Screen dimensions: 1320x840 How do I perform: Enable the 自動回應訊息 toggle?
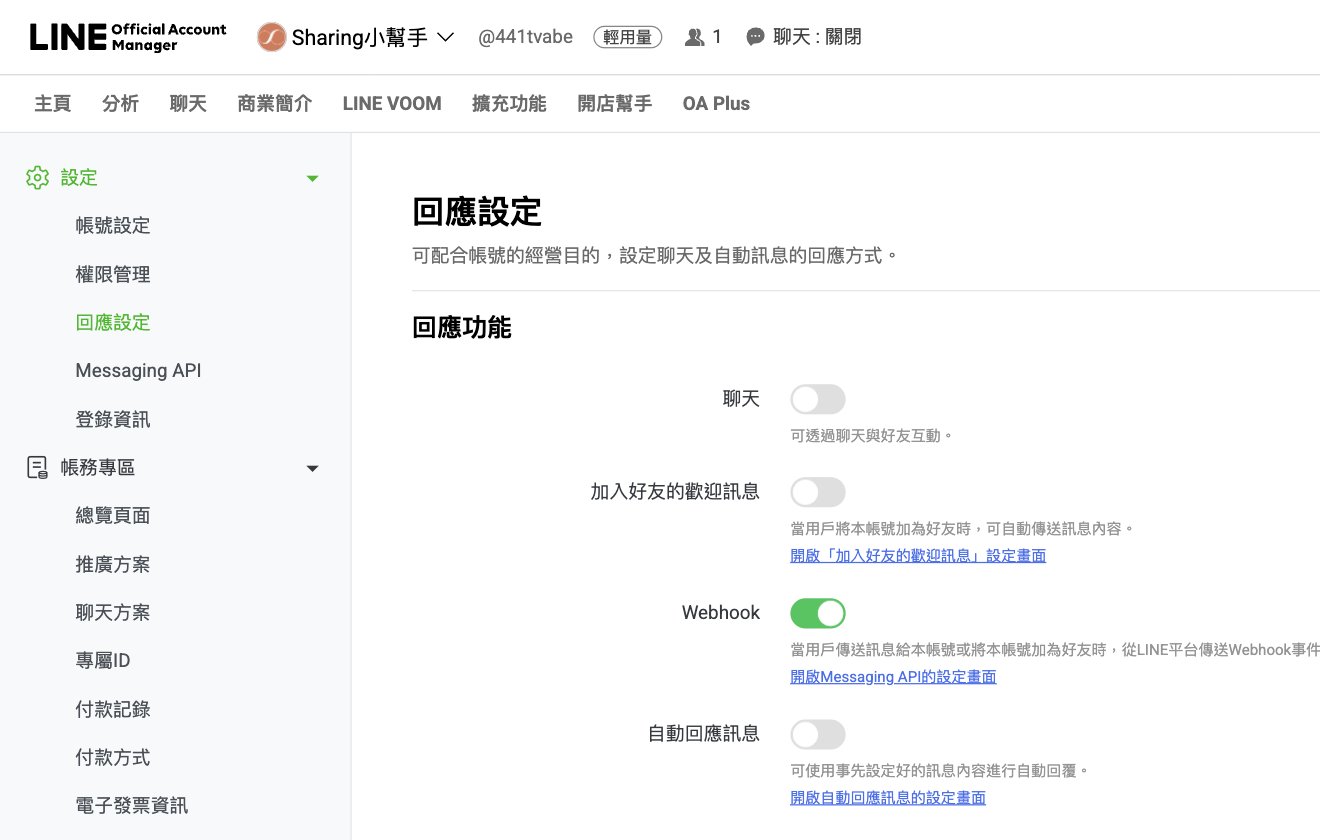[x=818, y=735]
